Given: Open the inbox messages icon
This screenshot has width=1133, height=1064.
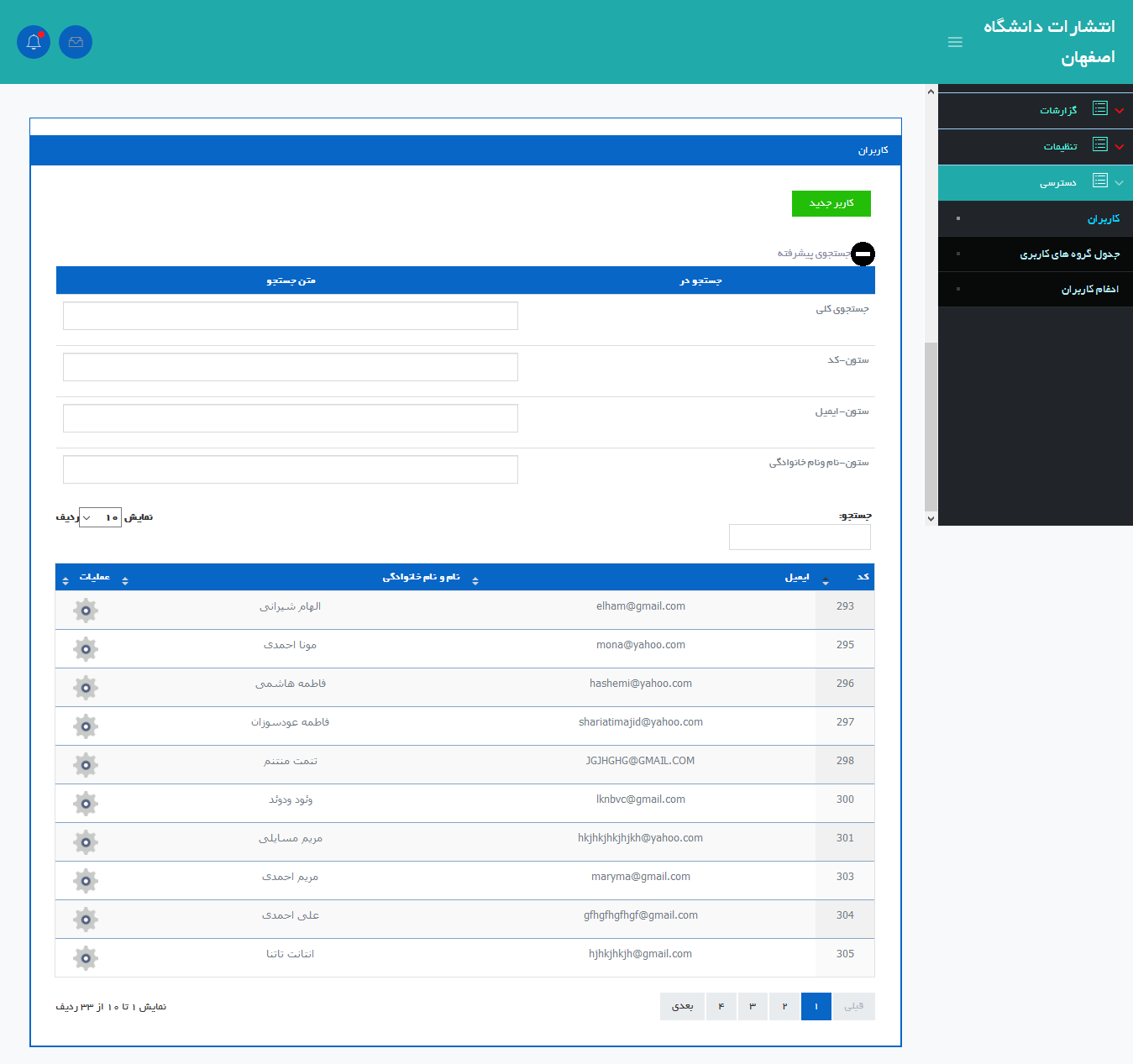Looking at the screenshot, I should (x=76, y=42).
